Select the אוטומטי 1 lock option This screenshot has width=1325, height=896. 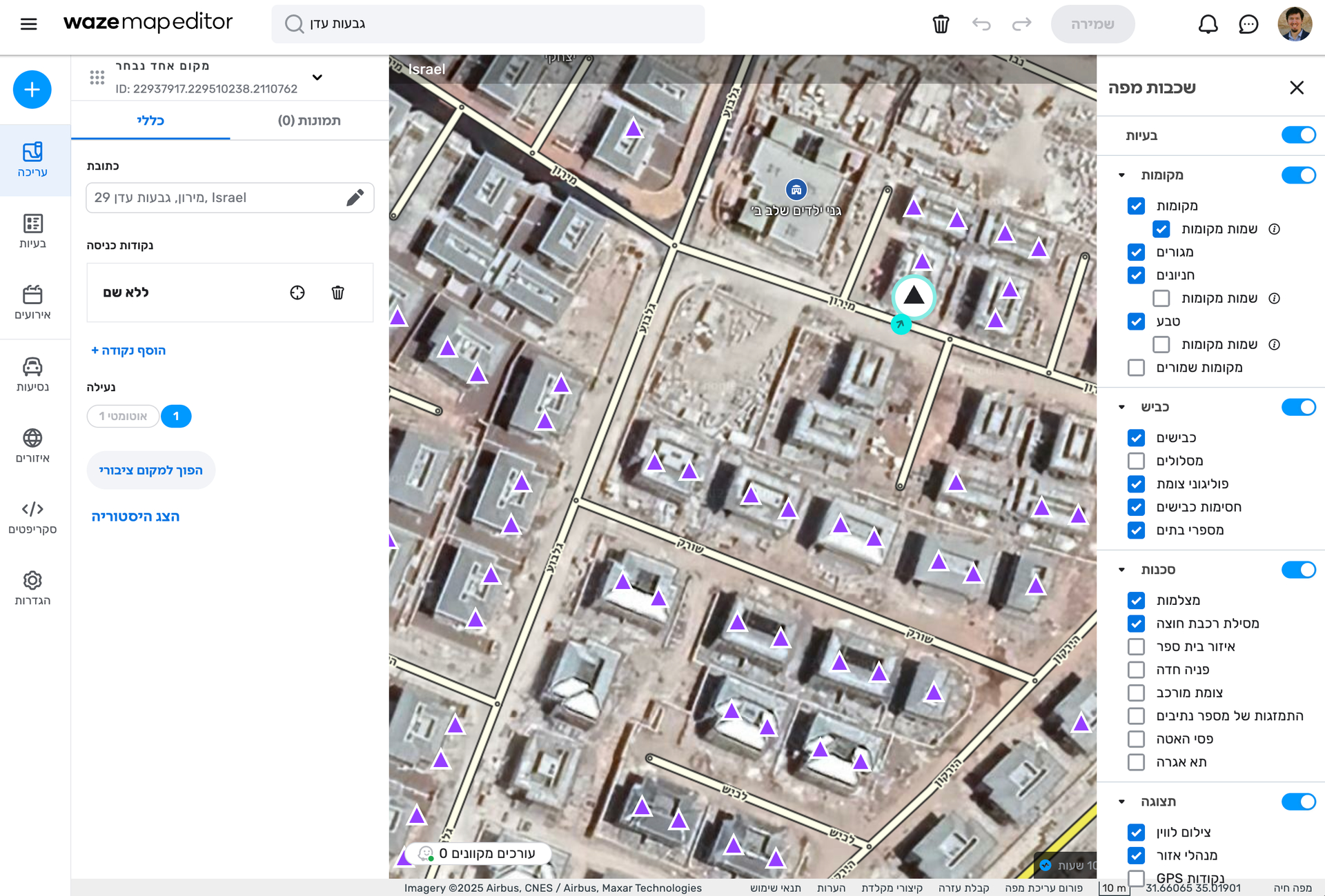click(x=123, y=417)
